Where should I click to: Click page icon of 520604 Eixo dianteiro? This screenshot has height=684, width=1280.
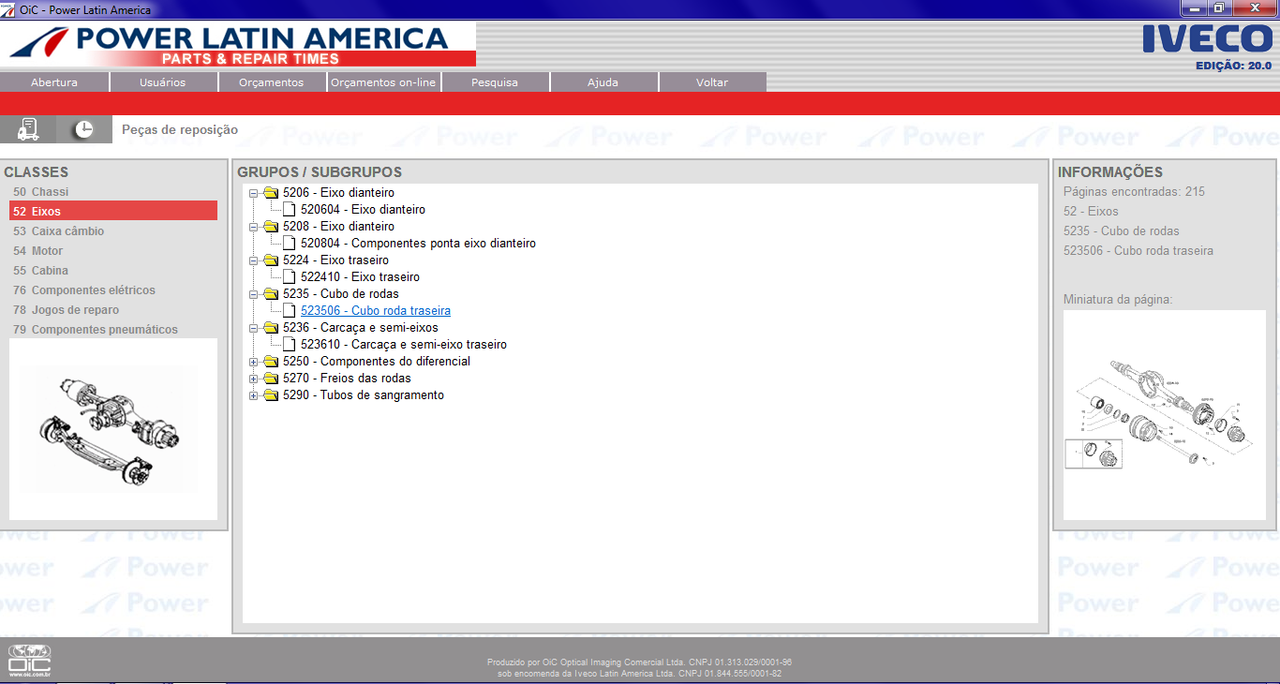point(289,210)
